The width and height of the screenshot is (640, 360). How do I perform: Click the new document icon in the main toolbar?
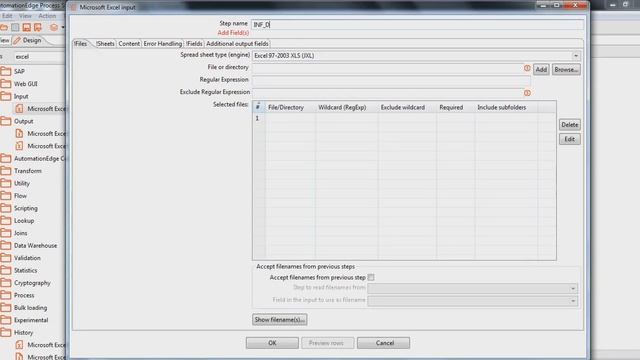point(15,27)
